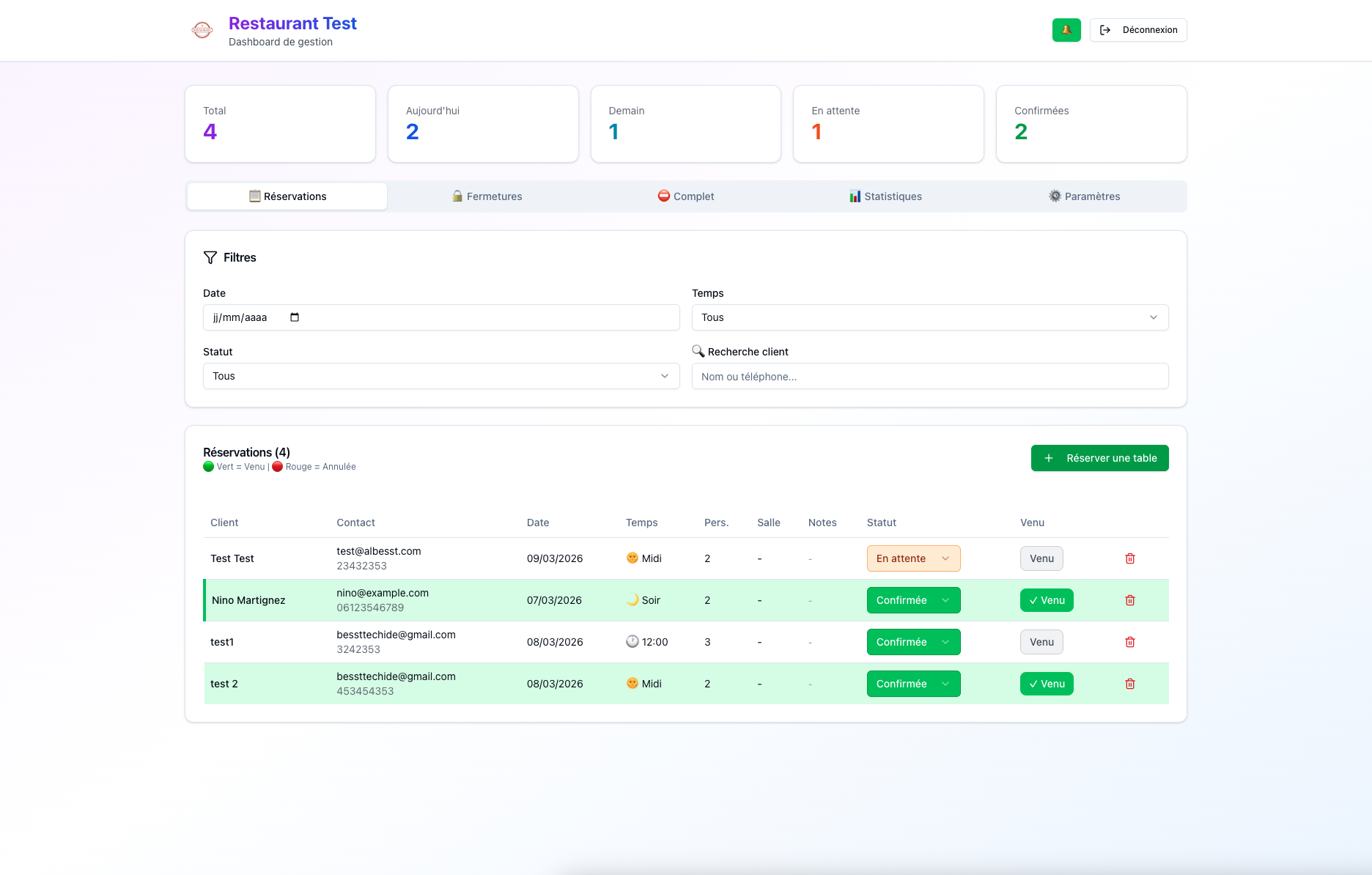Click the Filtres funnel icon
Image resolution: width=1372 pixels, height=875 pixels.
210,257
